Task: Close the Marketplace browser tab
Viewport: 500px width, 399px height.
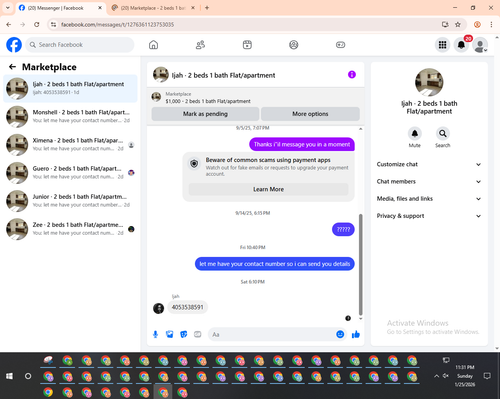Action: click(193, 8)
